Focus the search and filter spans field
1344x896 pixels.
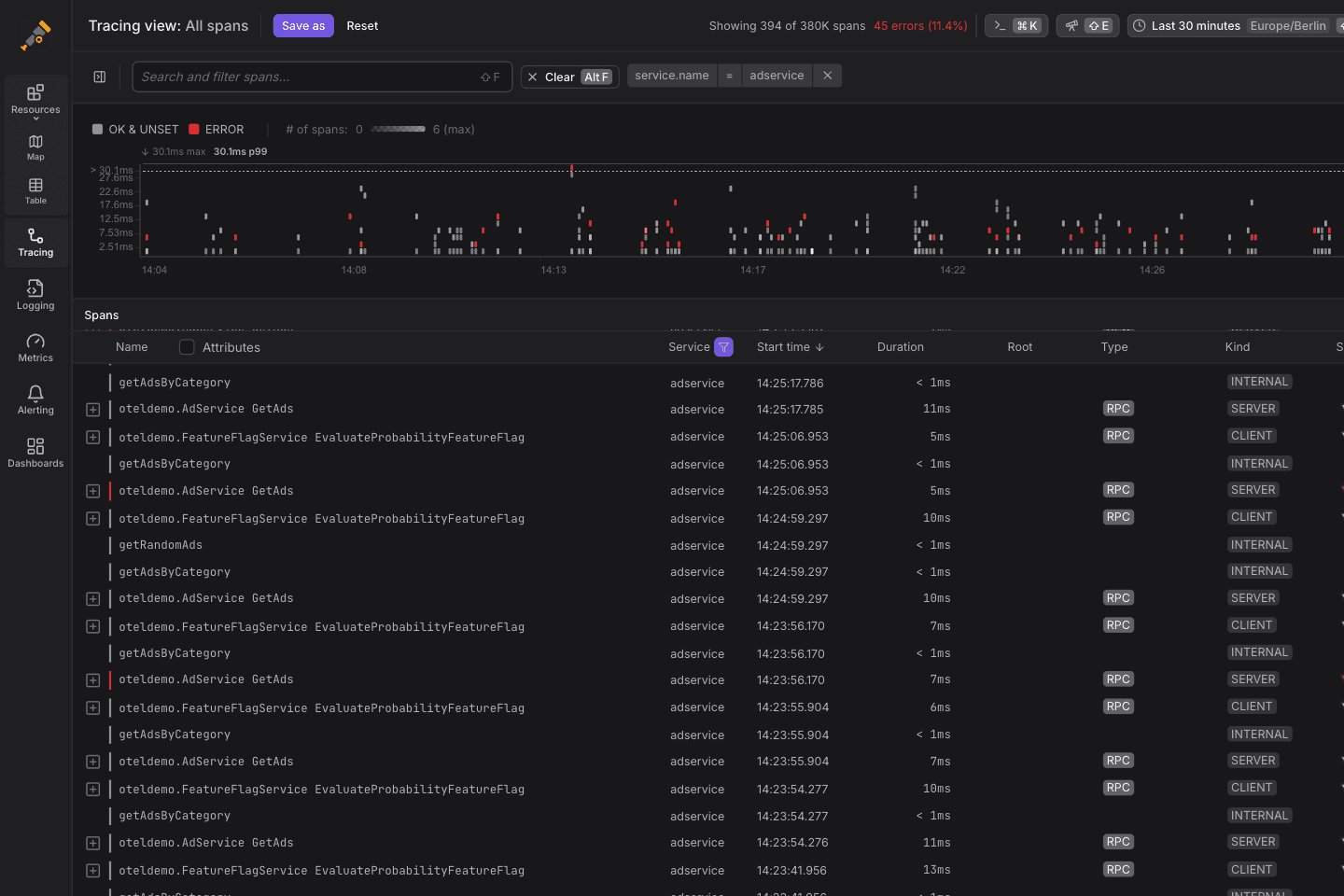click(308, 77)
